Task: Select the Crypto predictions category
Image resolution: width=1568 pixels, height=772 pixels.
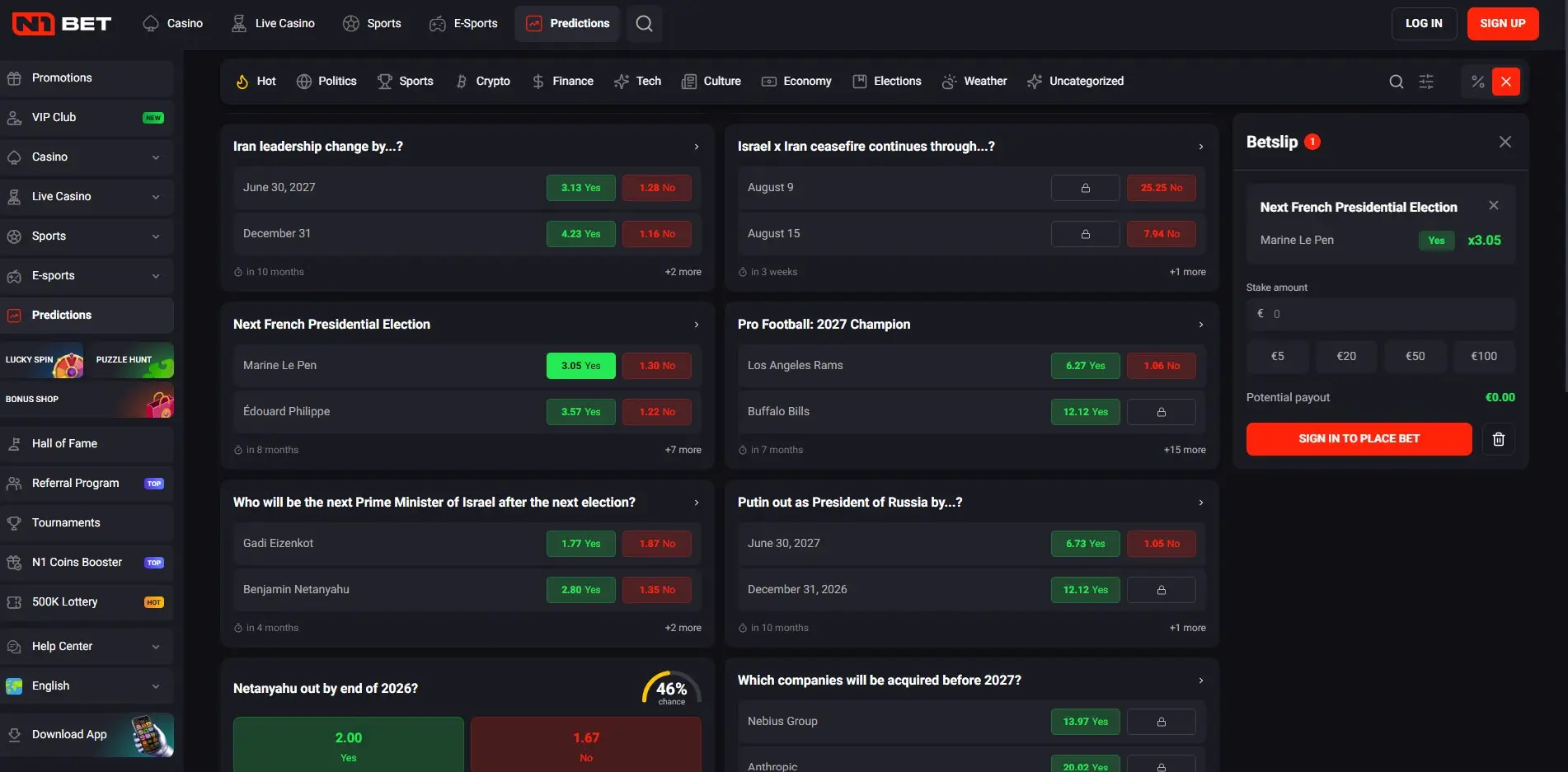Action: point(483,82)
